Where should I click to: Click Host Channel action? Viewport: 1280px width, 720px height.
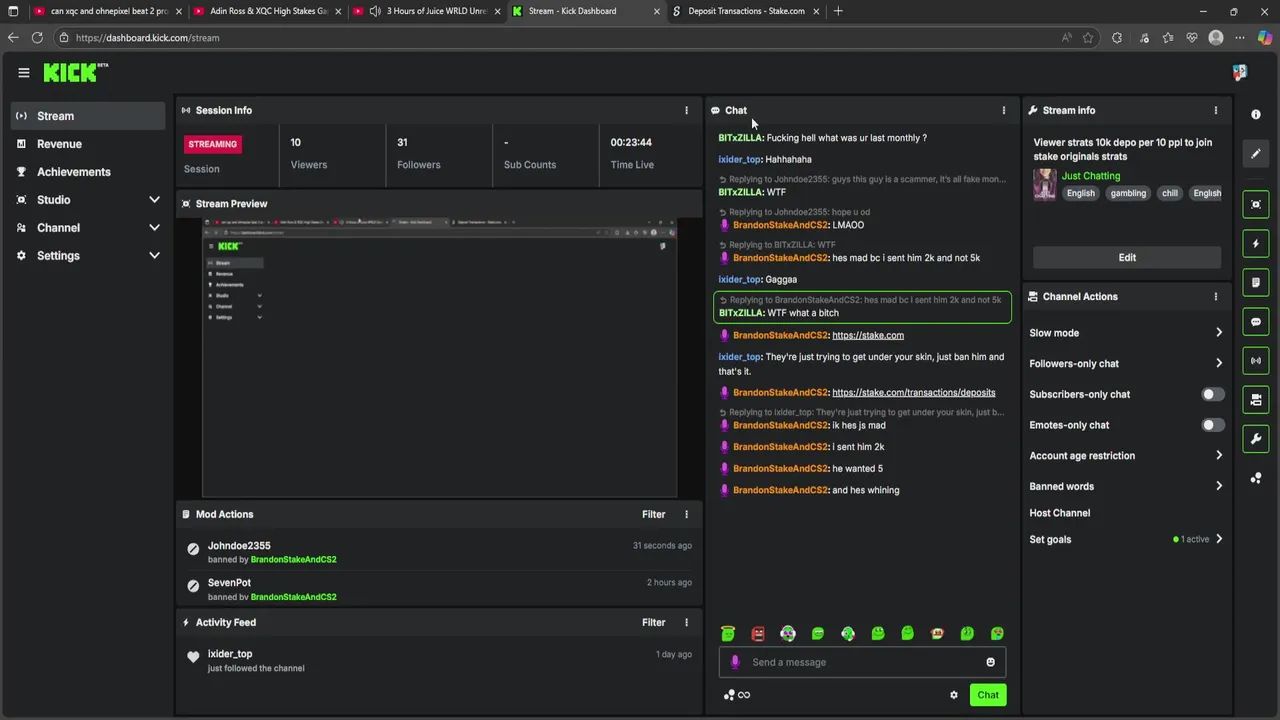[x=1060, y=513]
